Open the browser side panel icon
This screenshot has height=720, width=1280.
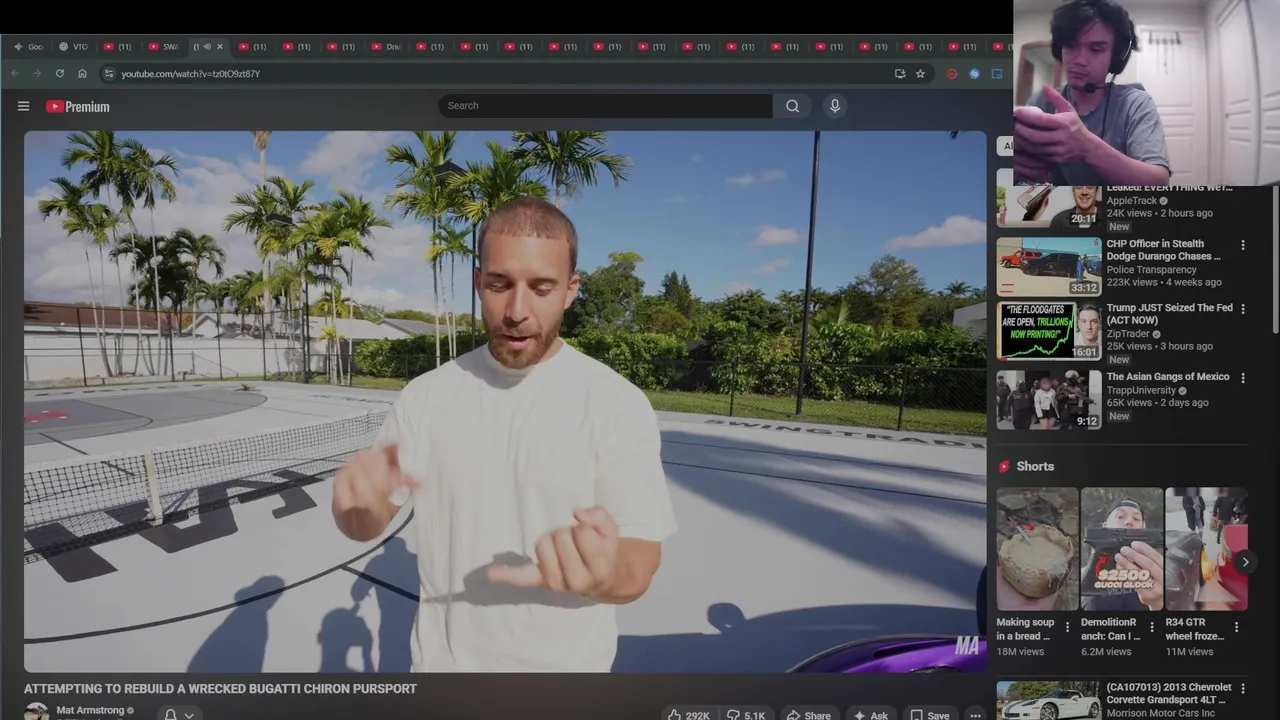[x=997, y=73]
